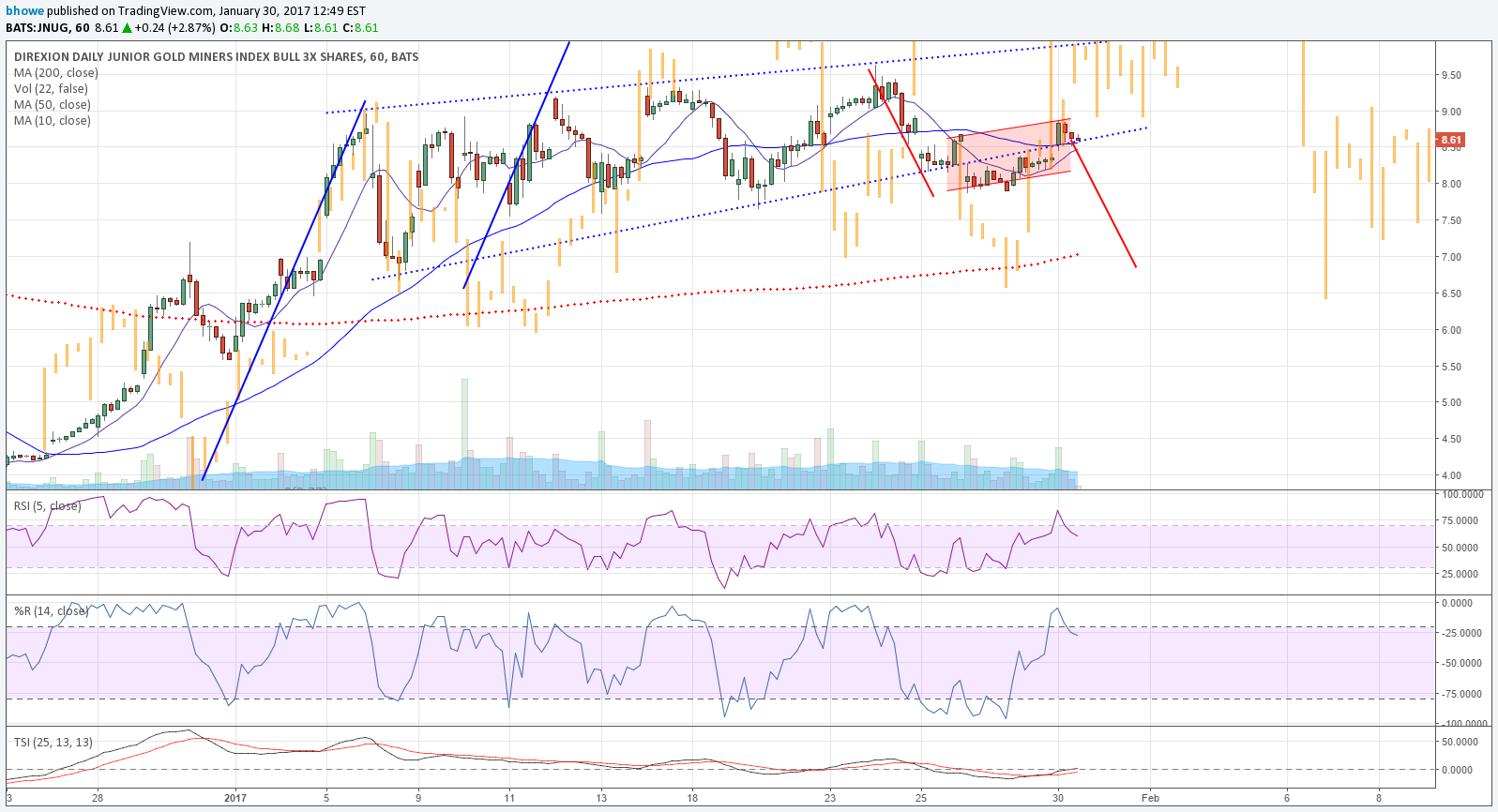Click the 'Feb' date axis label
The image size is (1498, 812).
coord(1150,798)
